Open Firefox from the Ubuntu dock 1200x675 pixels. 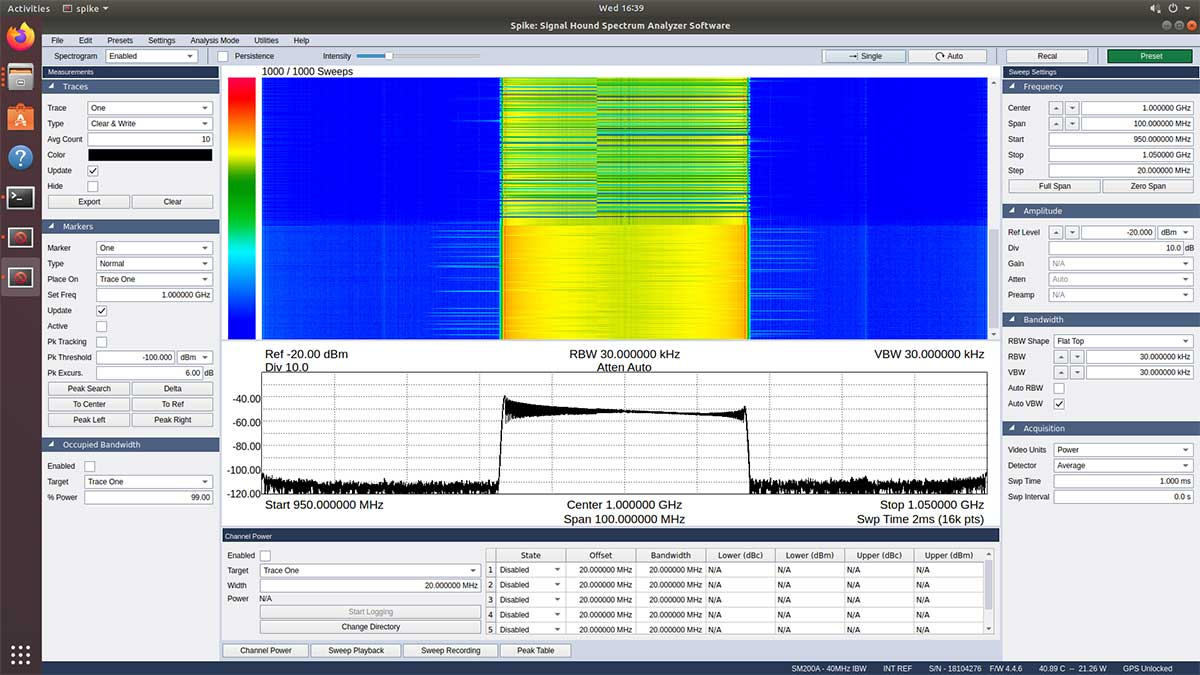(x=20, y=37)
